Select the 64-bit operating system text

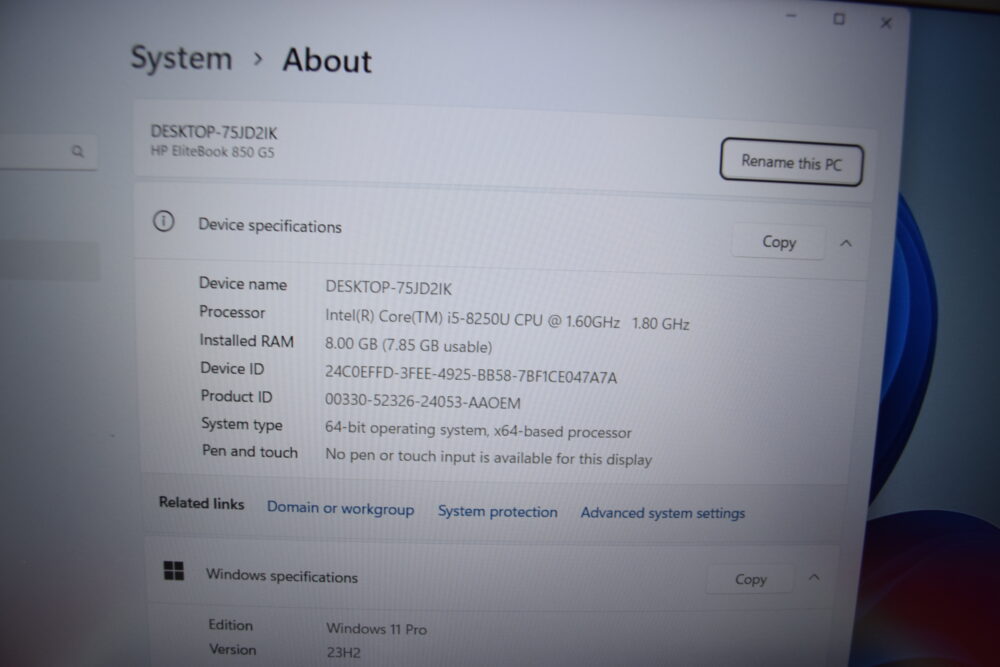coord(478,430)
